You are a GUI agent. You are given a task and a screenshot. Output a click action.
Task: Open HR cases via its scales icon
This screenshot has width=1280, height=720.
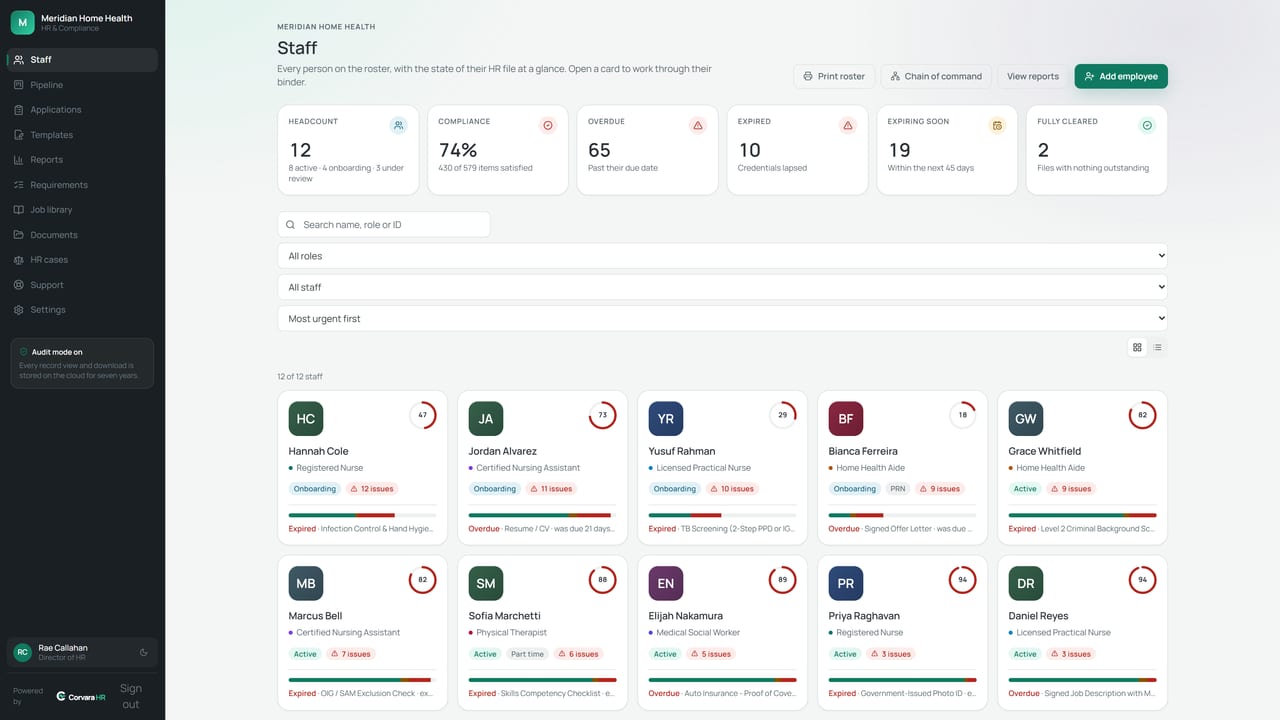click(x=19, y=260)
